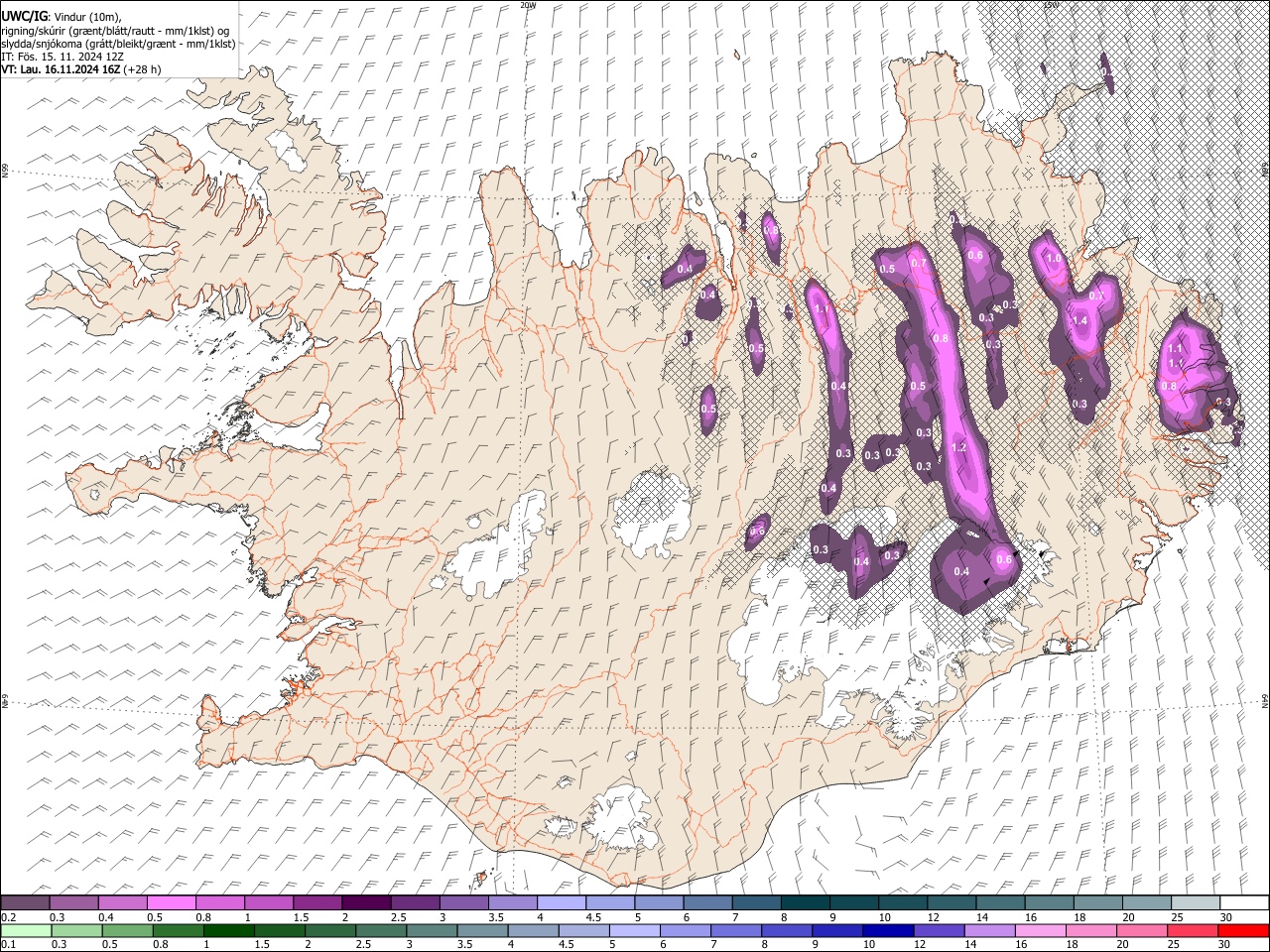Click the '20W' longitude label at map top
Screen dimensions: 1270x952
click(528, 5)
